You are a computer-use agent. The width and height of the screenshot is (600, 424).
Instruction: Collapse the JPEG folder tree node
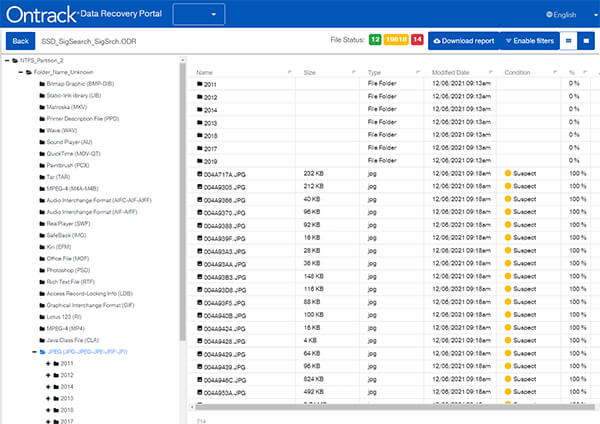point(34,352)
